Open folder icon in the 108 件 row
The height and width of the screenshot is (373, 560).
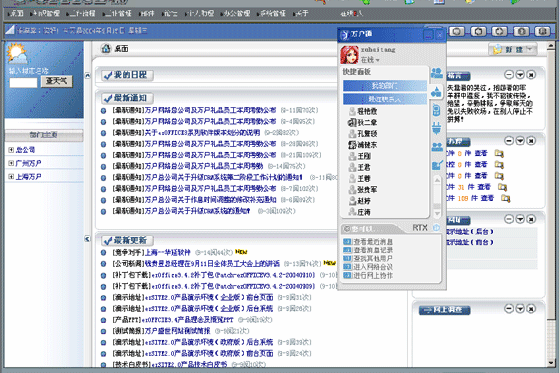pos(505,198)
